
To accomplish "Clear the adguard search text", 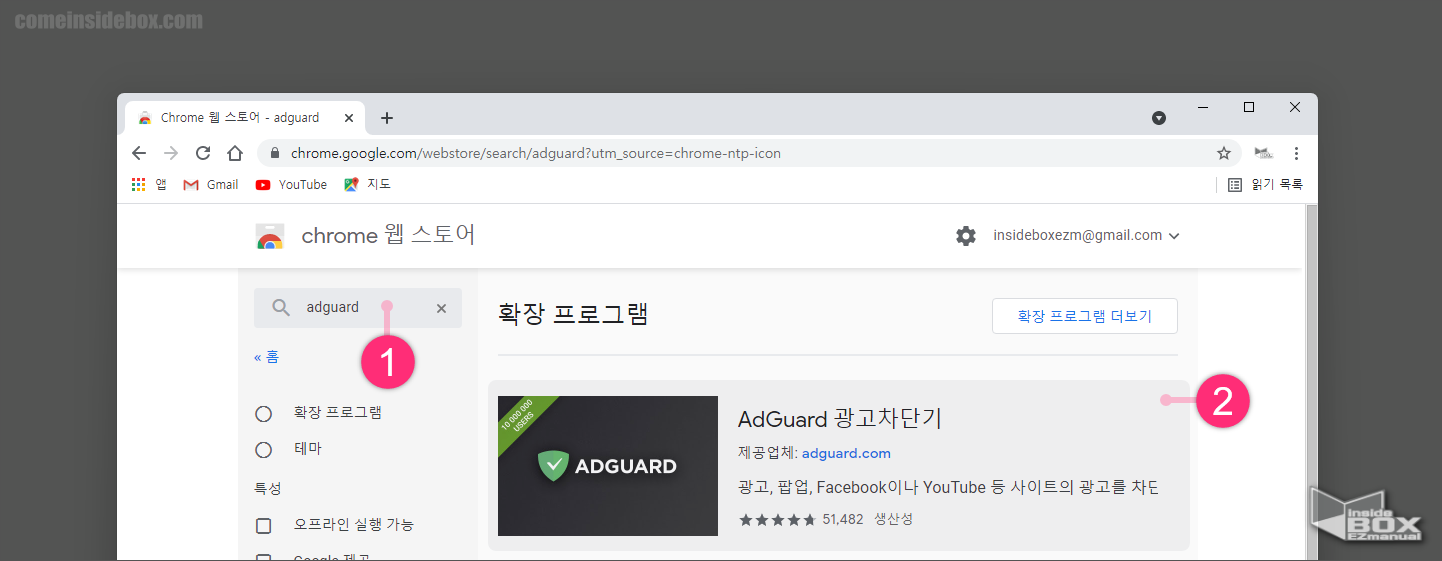I will (x=441, y=308).
